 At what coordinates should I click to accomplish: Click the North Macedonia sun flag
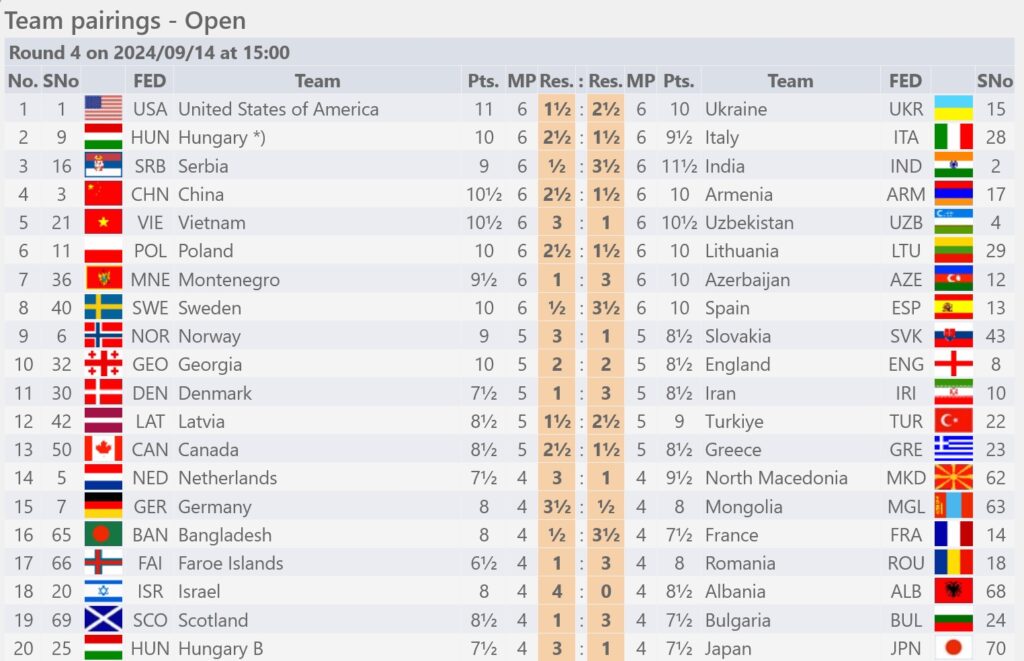coord(953,477)
